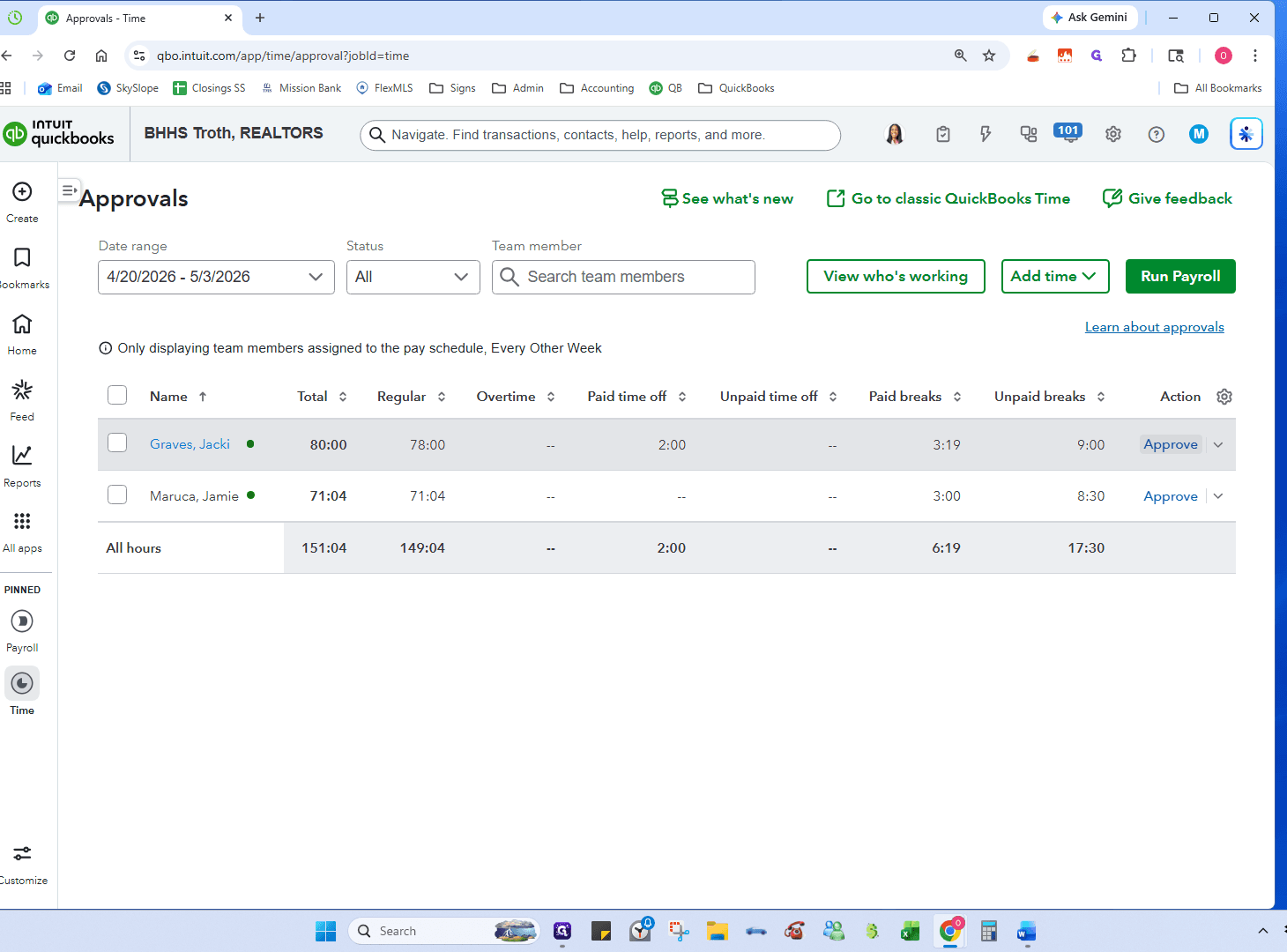
Task: Collapse the navigation panel toggle icon
Action: 69,190
